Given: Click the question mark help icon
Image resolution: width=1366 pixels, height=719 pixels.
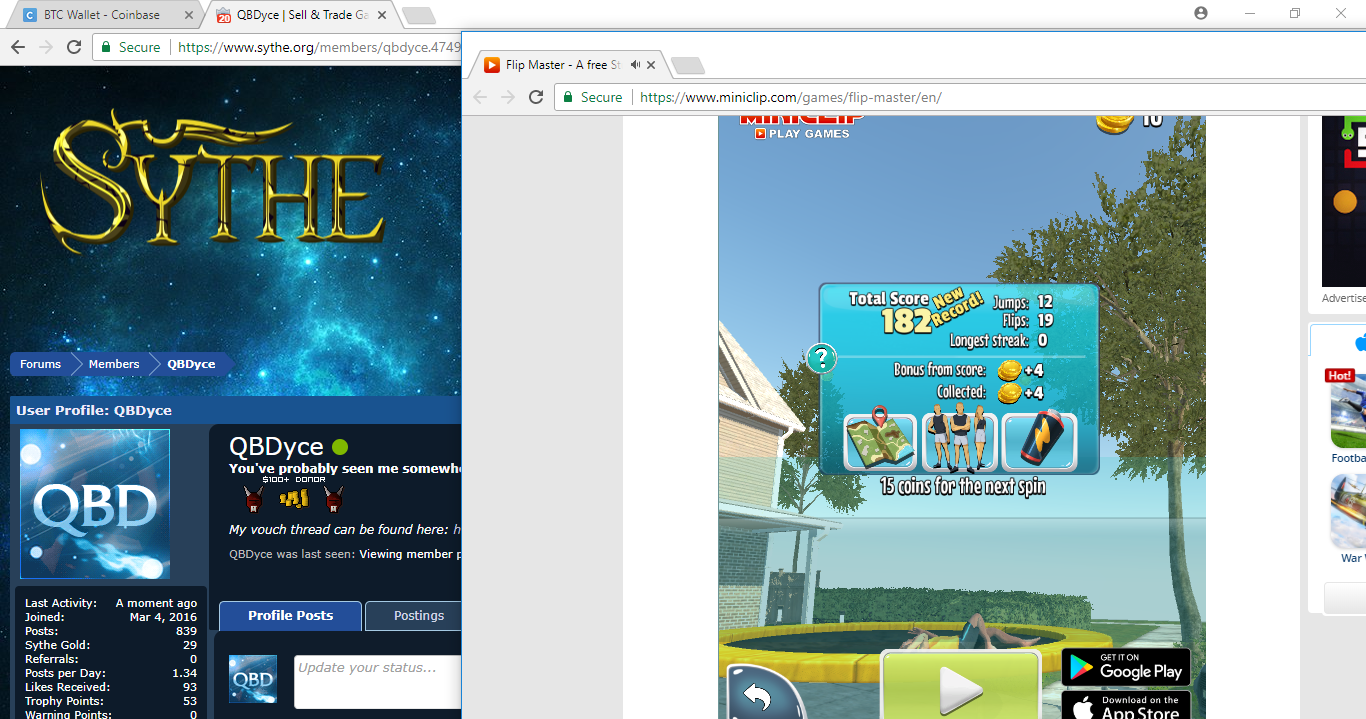Looking at the screenshot, I should (x=822, y=358).
